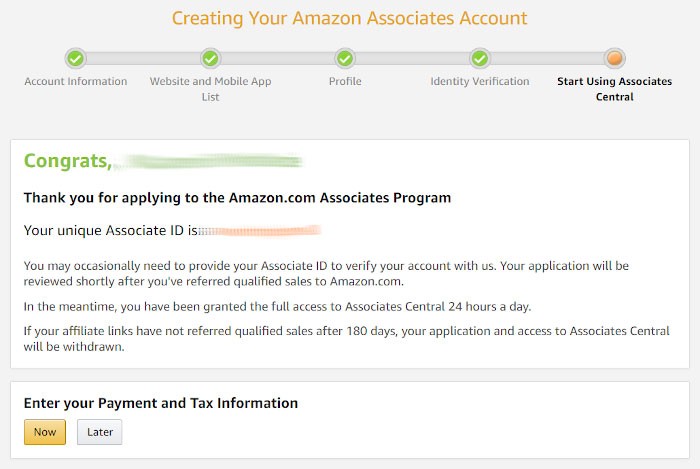This screenshot has height=469, width=700.
Task: Click the Thank you for applying heading
Action: click(237, 198)
